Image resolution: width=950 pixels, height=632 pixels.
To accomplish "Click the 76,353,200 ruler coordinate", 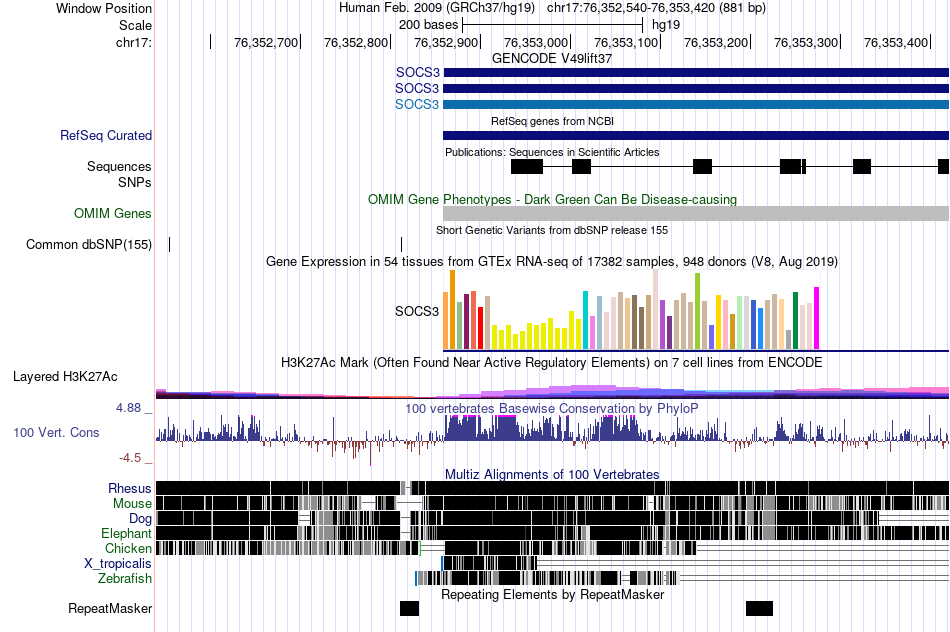I will (716, 42).
